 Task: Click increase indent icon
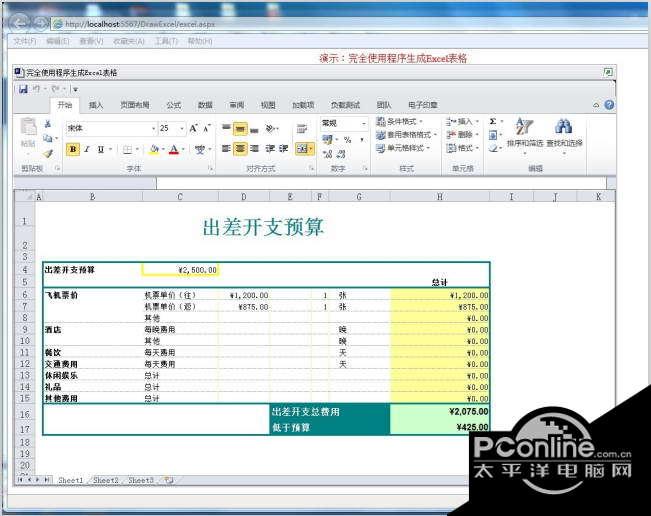coord(284,149)
